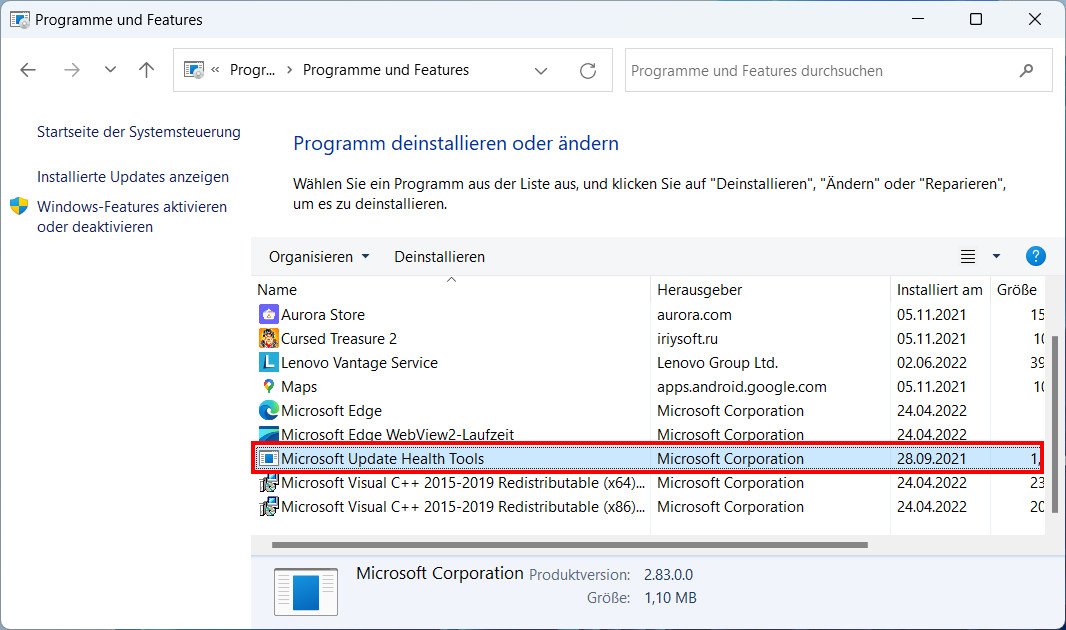Minimize the Programme und Features window
The height and width of the screenshot is (630, 1066).
(x=918, y=19)
